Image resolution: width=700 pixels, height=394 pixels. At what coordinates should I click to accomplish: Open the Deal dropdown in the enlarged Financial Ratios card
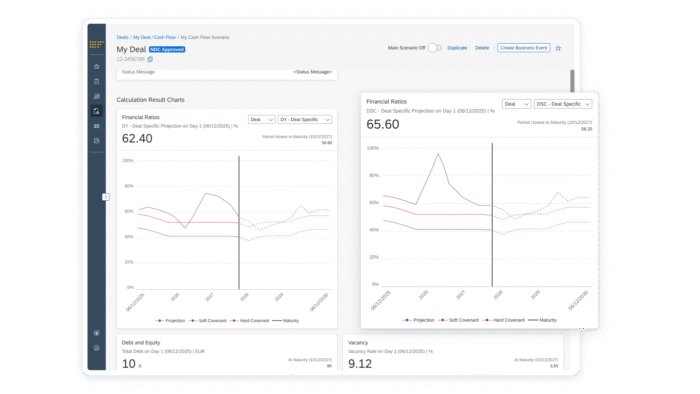coord(516,104)
